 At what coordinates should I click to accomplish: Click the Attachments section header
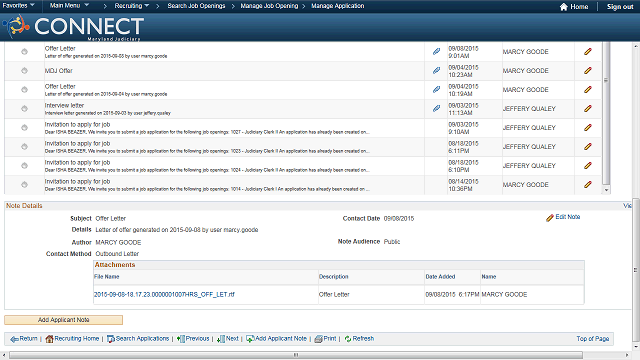click(x=115, y=265)
